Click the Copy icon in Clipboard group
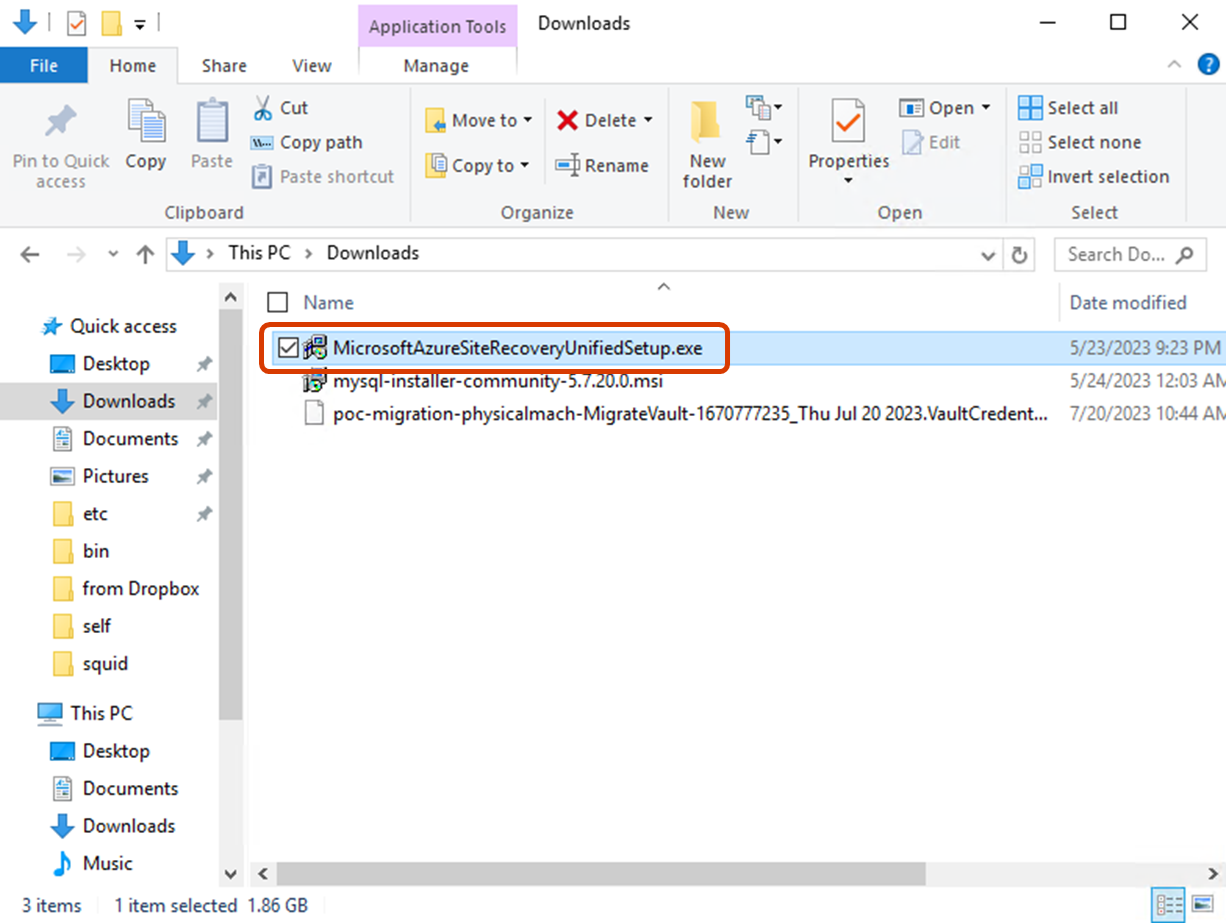This screenshot has height=923, width=1226. pos(146,122)
